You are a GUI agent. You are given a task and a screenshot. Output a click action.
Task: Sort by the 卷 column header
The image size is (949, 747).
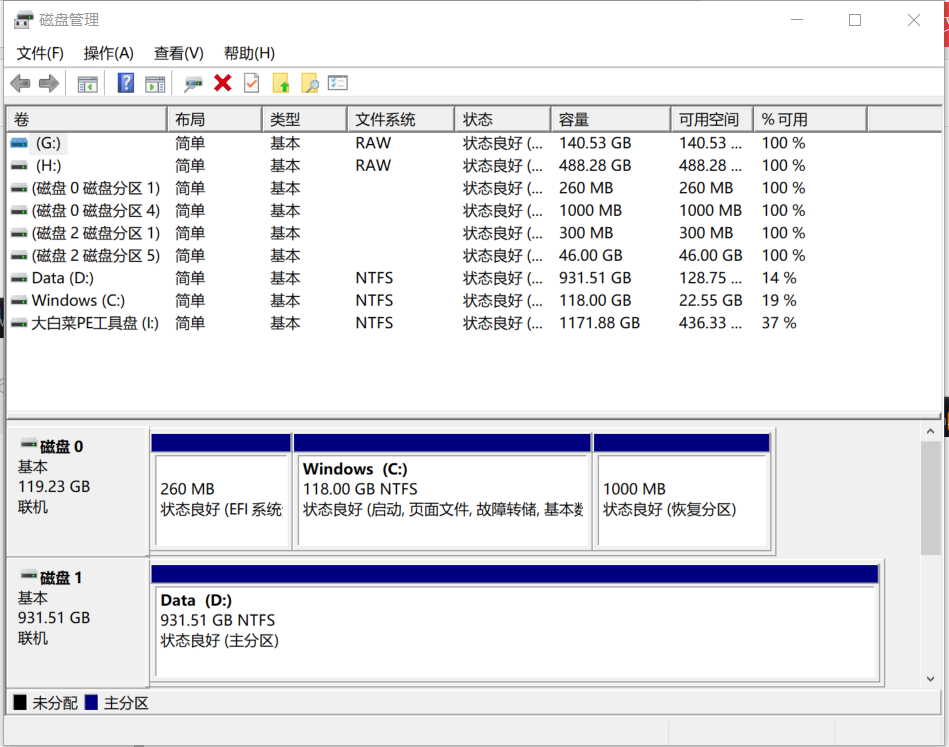click(x=87, y=119)
